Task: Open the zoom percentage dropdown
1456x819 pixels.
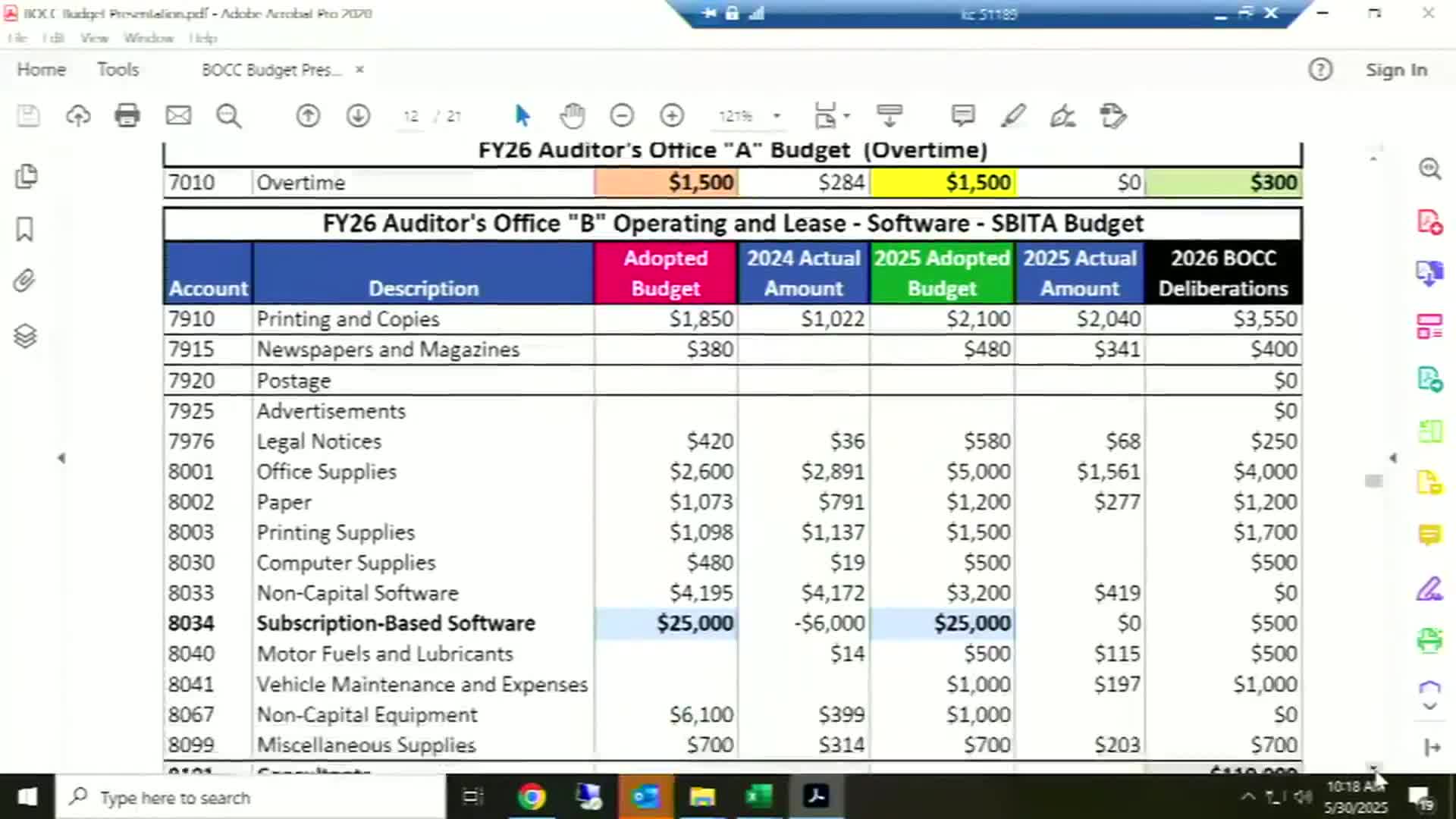Action: [x=776, y=116]
